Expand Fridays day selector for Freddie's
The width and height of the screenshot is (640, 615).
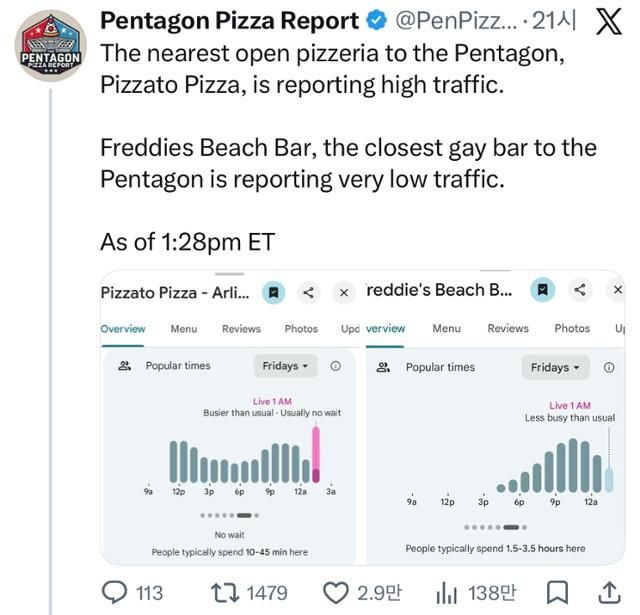pos(555,367)
